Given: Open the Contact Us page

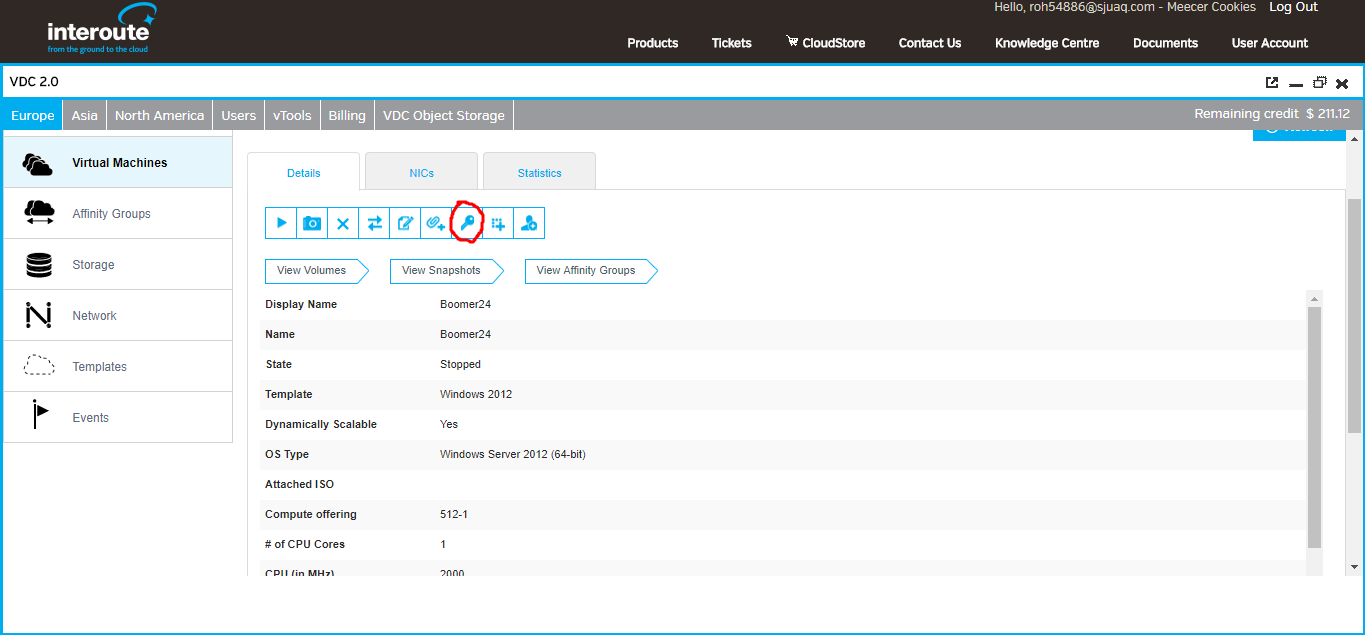Looking at the screenshot, I should point(930,43).
